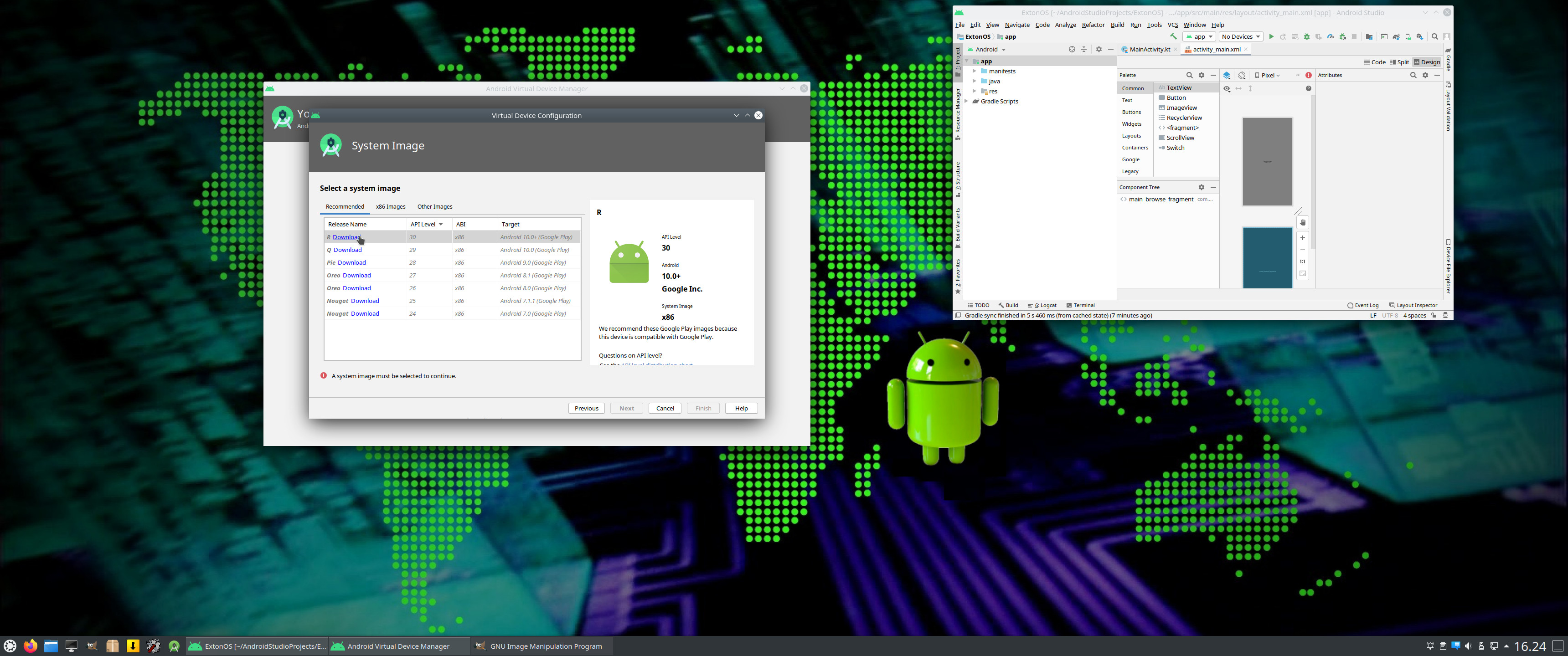Click the Attach Debugger to Android Process icon
The height and width of the screenshot is (656, 1568).
1343,36
